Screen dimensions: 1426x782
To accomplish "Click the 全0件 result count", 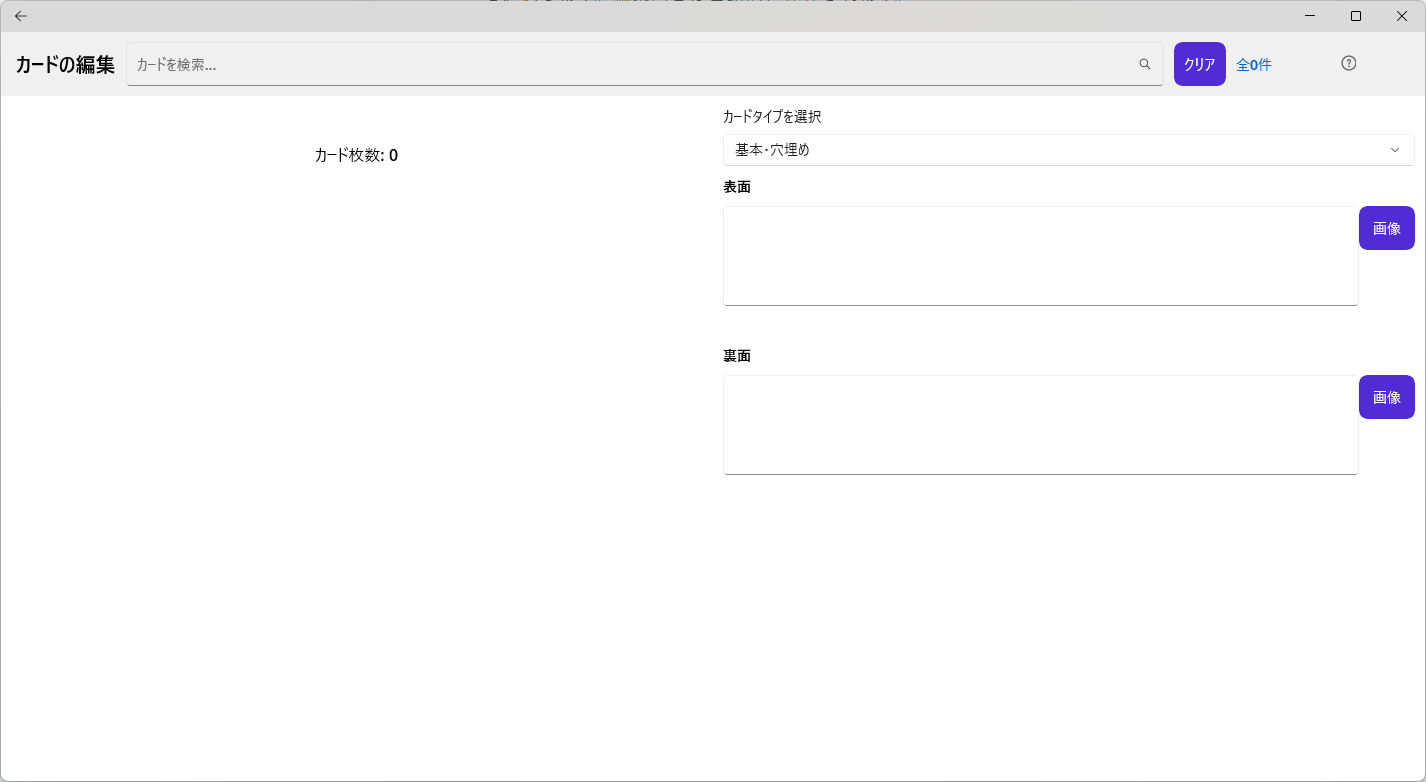I will pyautogui.click(x=1254, y=65).
